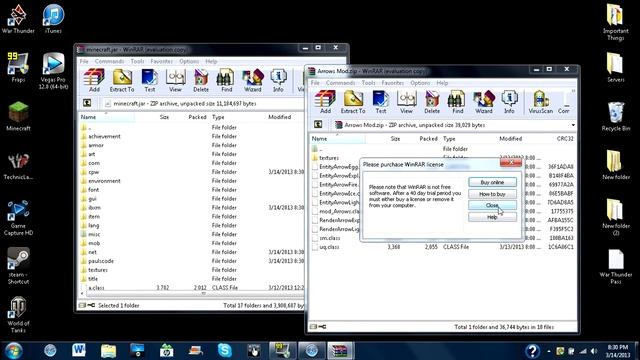This screenshot has height=360, width=640.
Task: Click the taskbar clock showing 8:30 PM
Action: coord(617,351)
